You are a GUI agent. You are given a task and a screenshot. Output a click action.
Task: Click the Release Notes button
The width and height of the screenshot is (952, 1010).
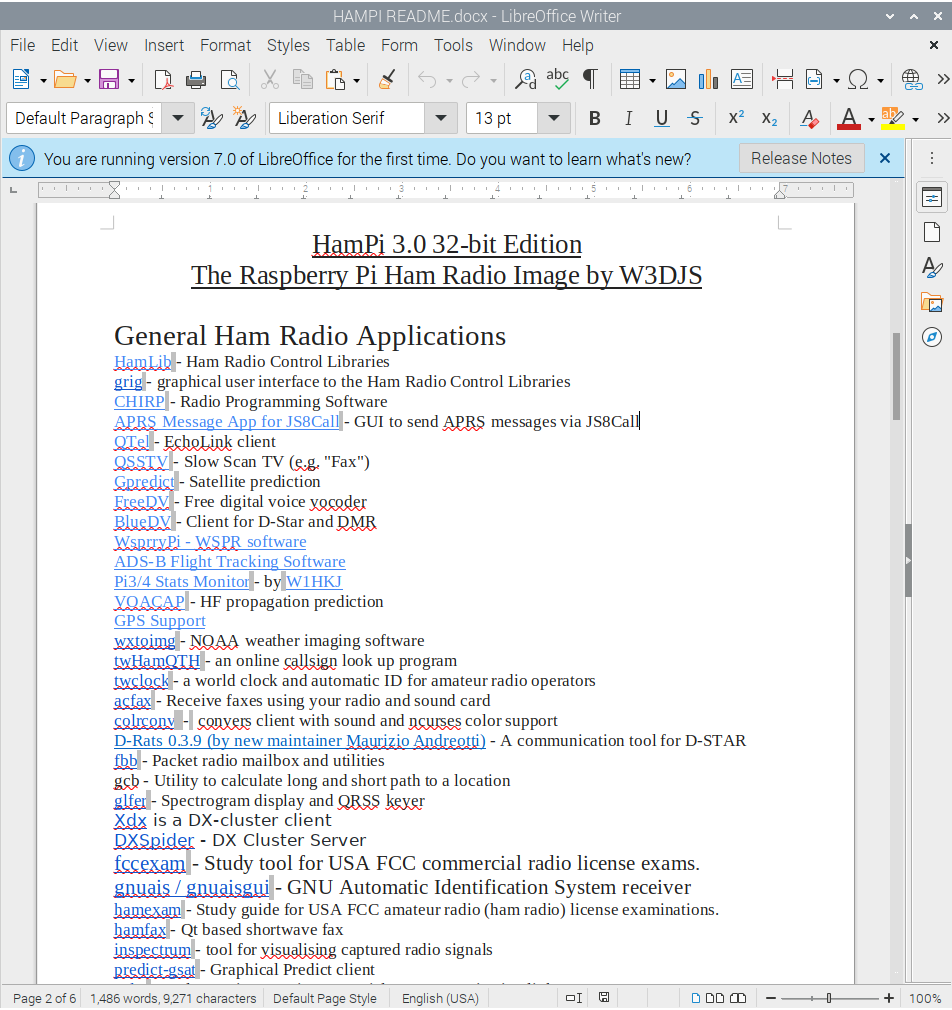[x=802, y=158]
